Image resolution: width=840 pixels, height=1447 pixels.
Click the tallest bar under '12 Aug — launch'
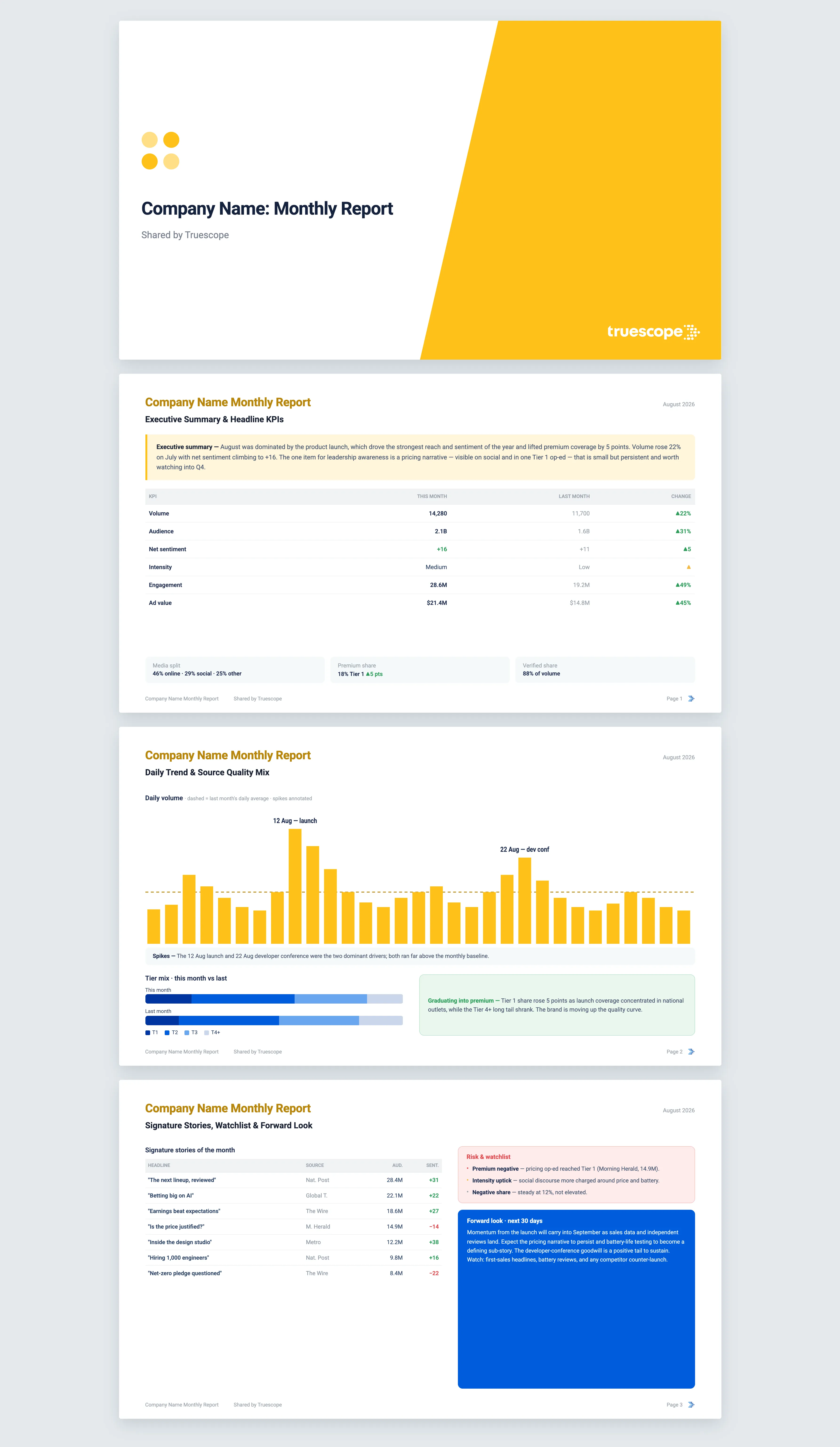pos(295,886)
